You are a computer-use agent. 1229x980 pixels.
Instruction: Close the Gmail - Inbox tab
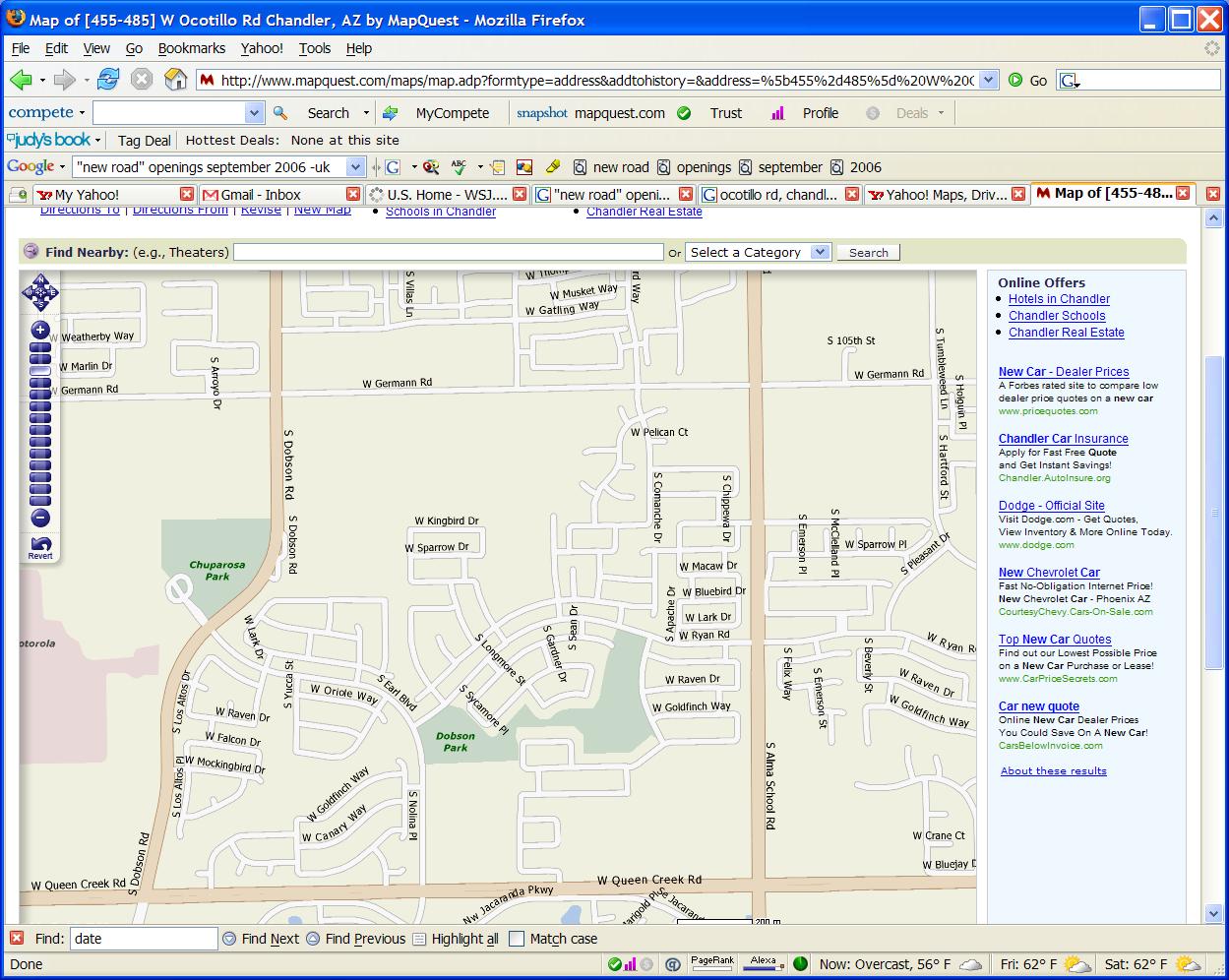click(353, 195)
